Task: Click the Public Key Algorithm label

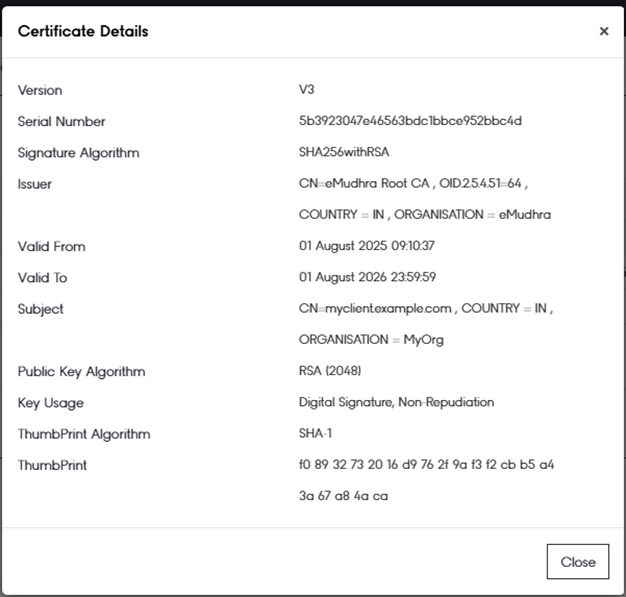Action: point(81,371)
